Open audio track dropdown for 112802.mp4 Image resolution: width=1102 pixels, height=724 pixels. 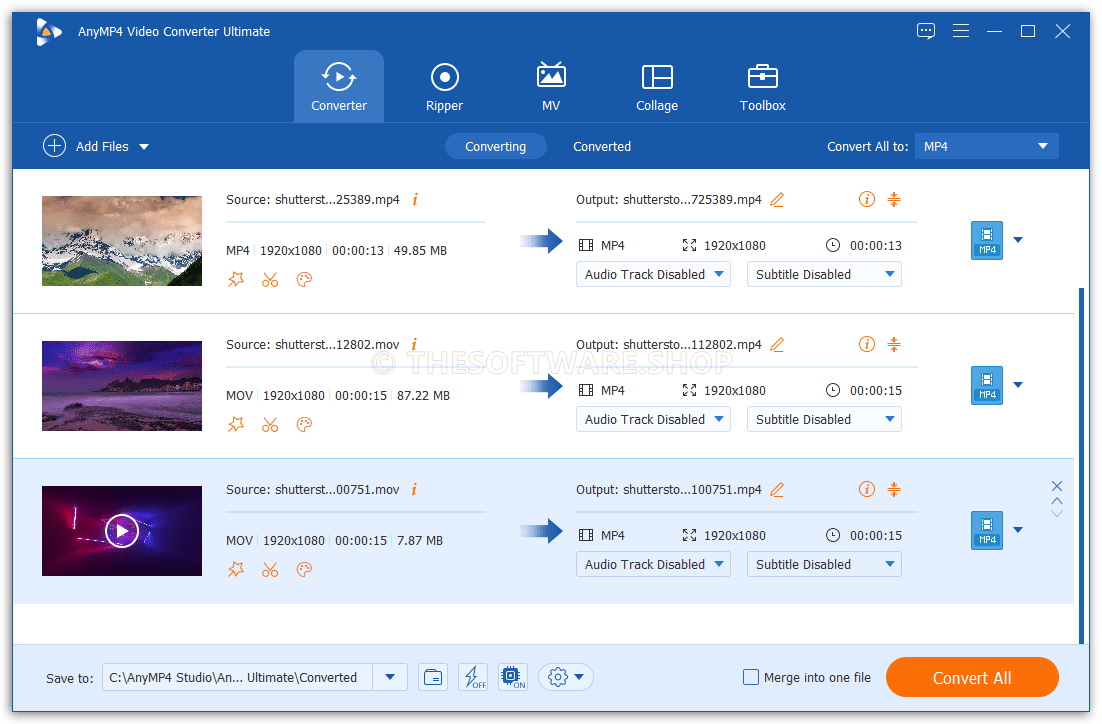[653, 419]
